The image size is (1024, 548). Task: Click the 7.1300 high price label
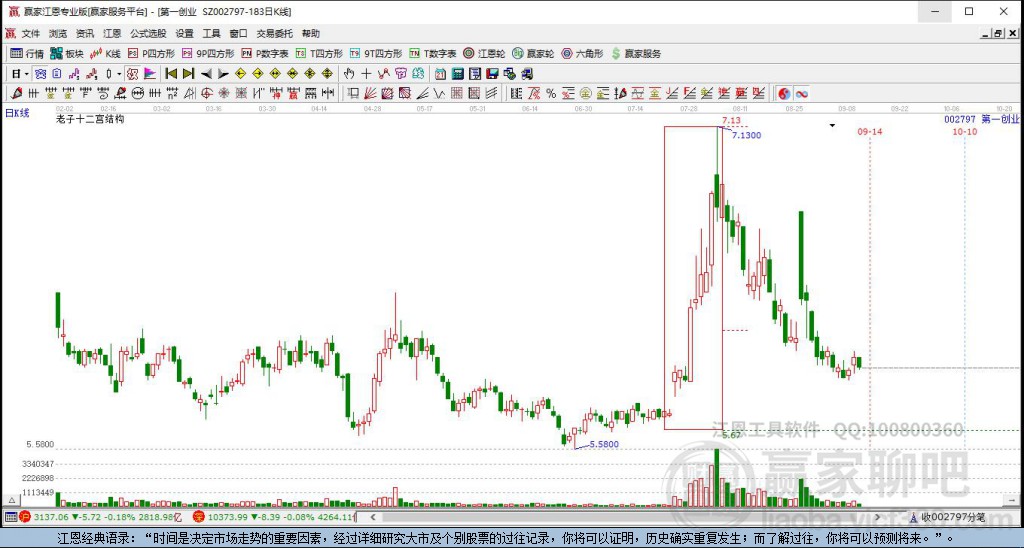pyautogui.click(x=746, y=135)
